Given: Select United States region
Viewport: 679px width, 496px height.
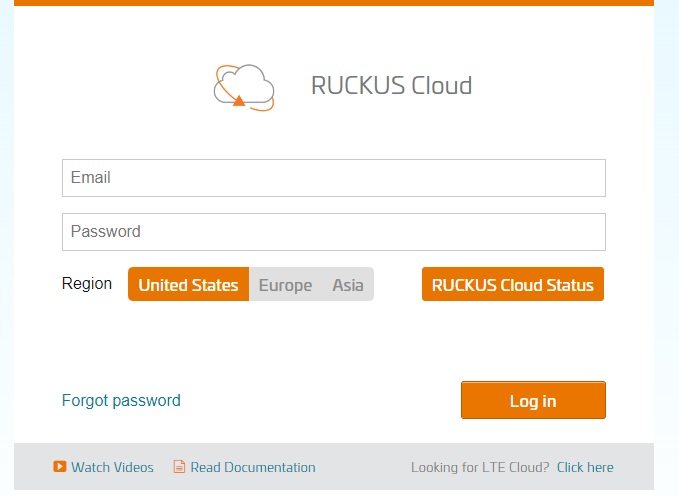Looking at the screenshot, I should (x=188, y=284).
